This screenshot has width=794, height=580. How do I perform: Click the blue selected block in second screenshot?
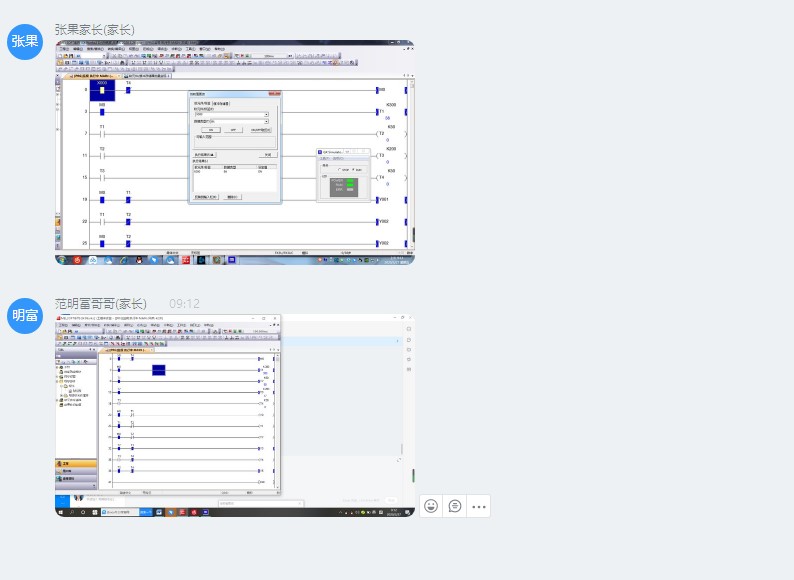click(158, 370)
